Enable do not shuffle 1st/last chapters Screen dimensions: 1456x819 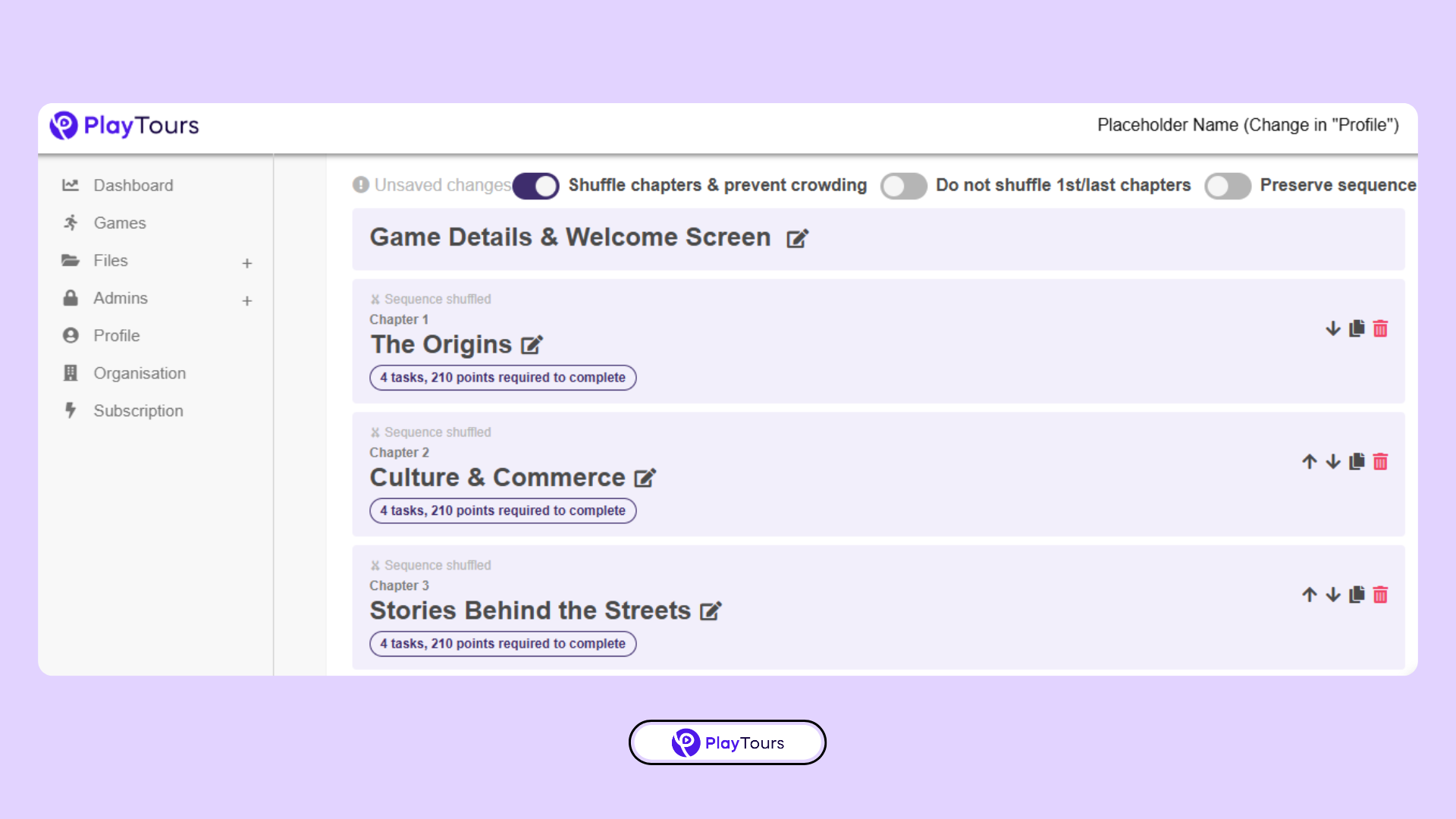point(903,186)
